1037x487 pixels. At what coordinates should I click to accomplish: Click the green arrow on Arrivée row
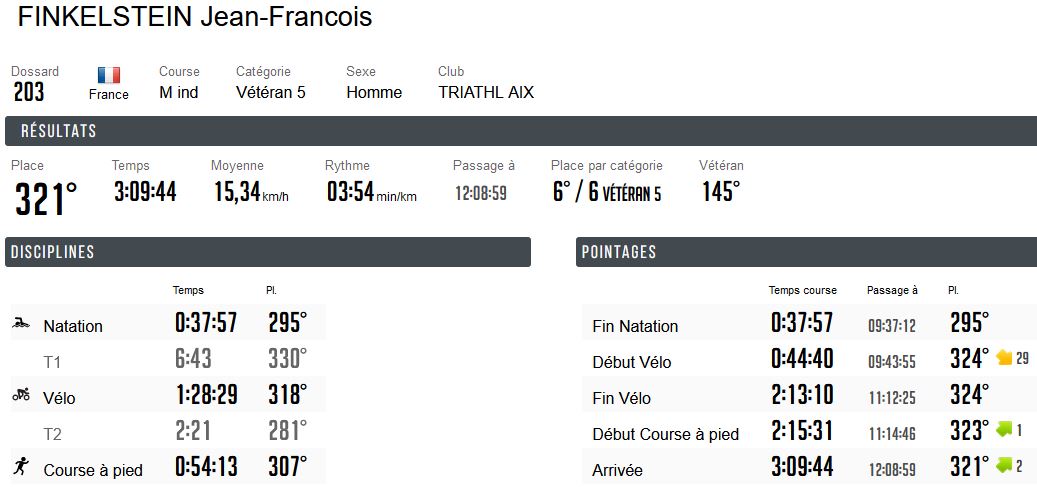[x=1005, y=466]
